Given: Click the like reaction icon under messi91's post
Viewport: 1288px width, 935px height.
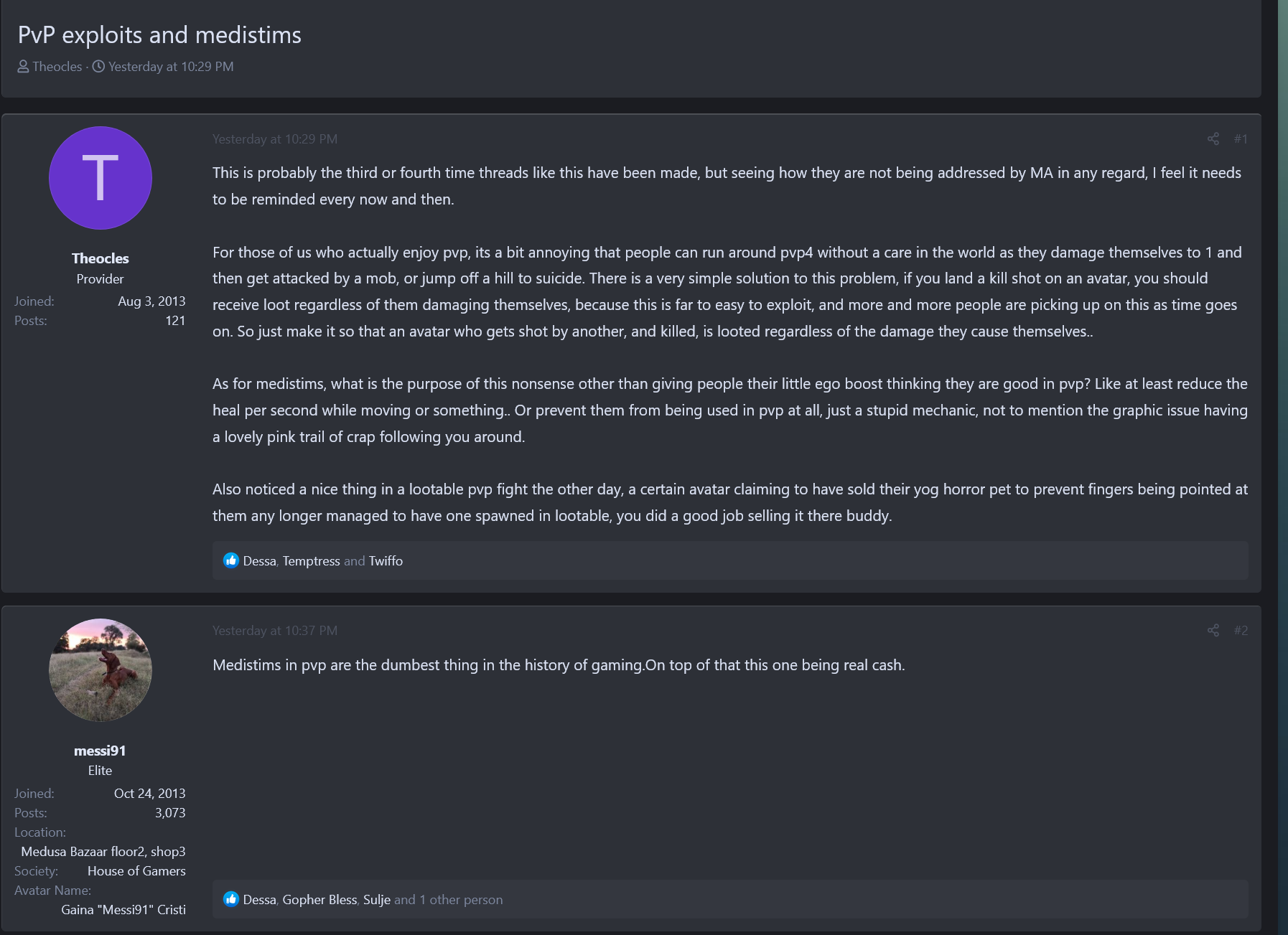Looking at the screenshot, I should tap(230, 899).
